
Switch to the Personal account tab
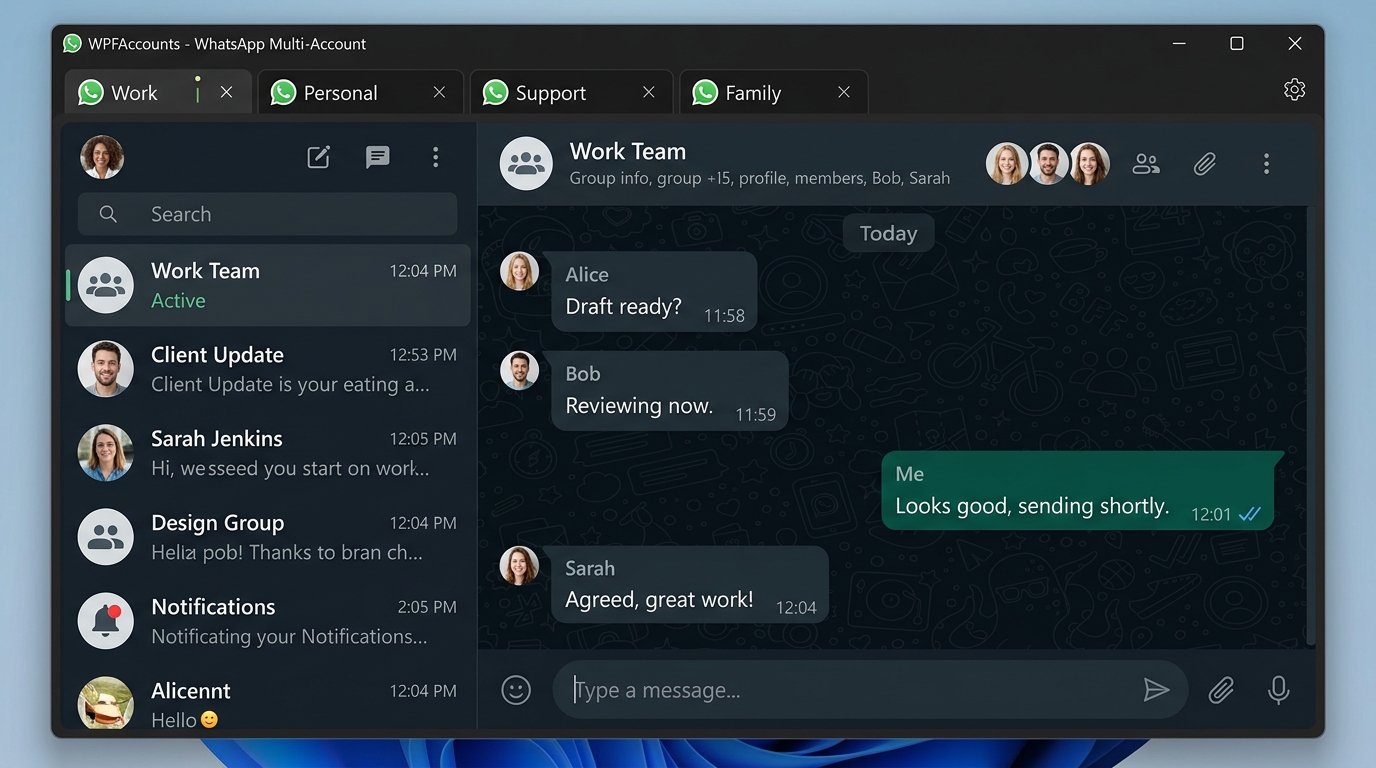click(360, 92)
